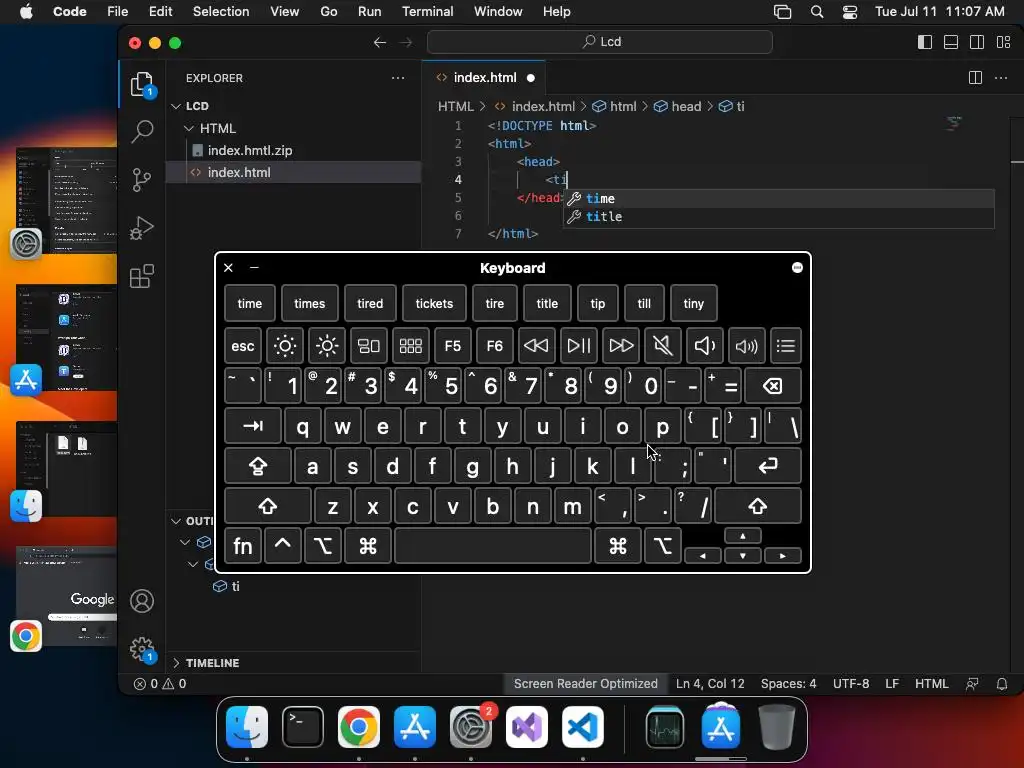Viewport: 1024px width, 768px height.
Task: Open head breadcrumb dropdown
Action: [677, 106]
